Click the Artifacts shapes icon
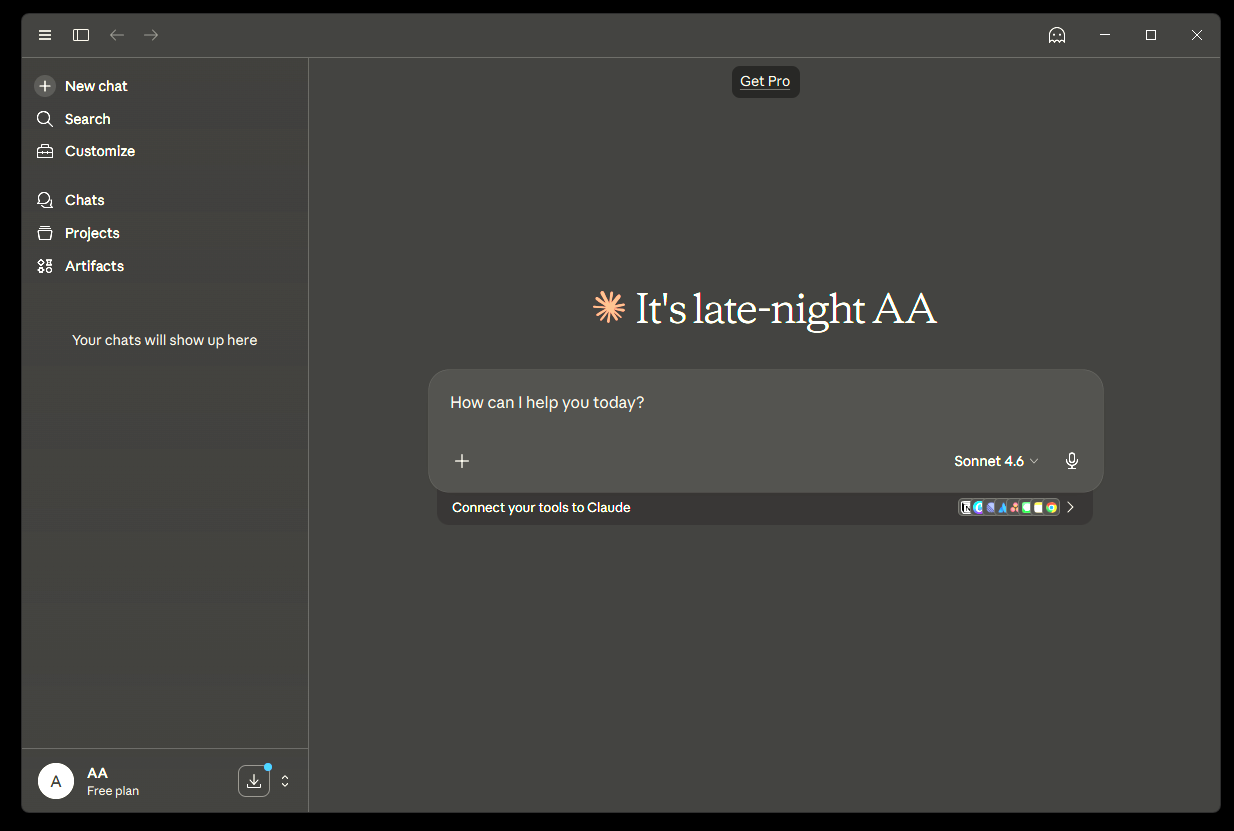 click(45, 266)
